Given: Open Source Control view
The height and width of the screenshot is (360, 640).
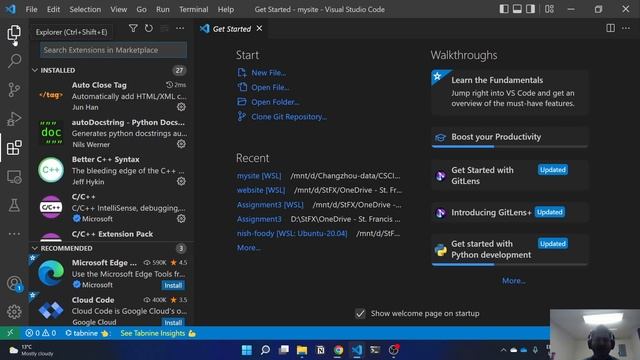Looking at the screenshot, I should (14, 90).
